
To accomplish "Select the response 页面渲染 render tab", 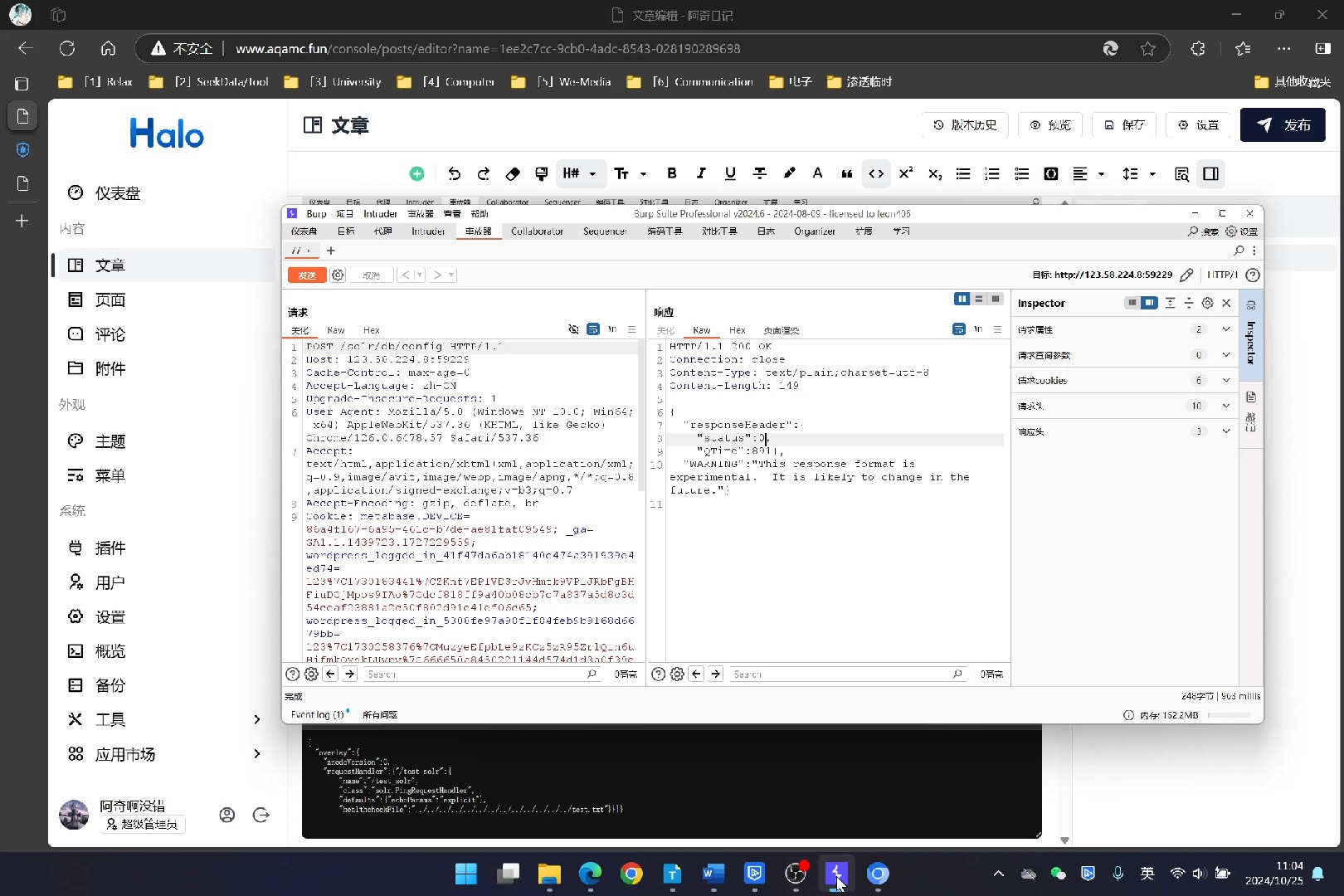I will point(781,330).
